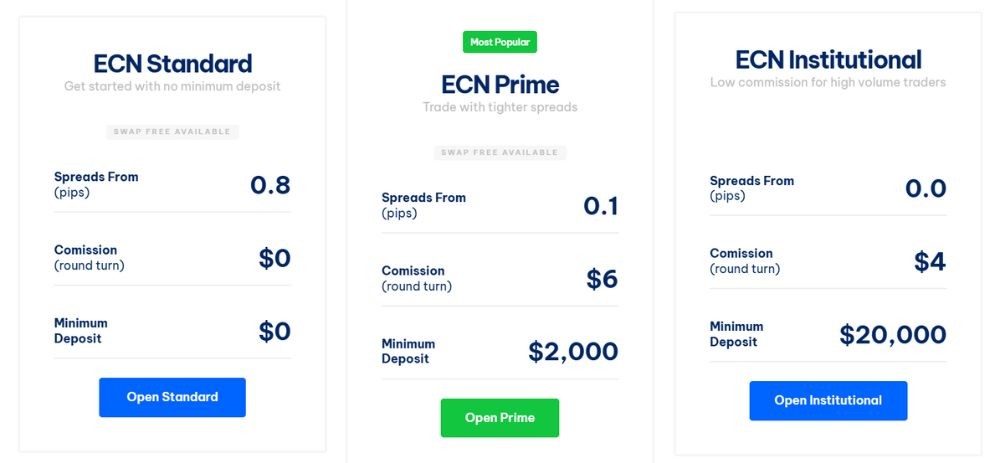1000x463 pixels.
Task: Click 'Low commission for high volume traders' subtitle
Action: click(x=828, y=83)
